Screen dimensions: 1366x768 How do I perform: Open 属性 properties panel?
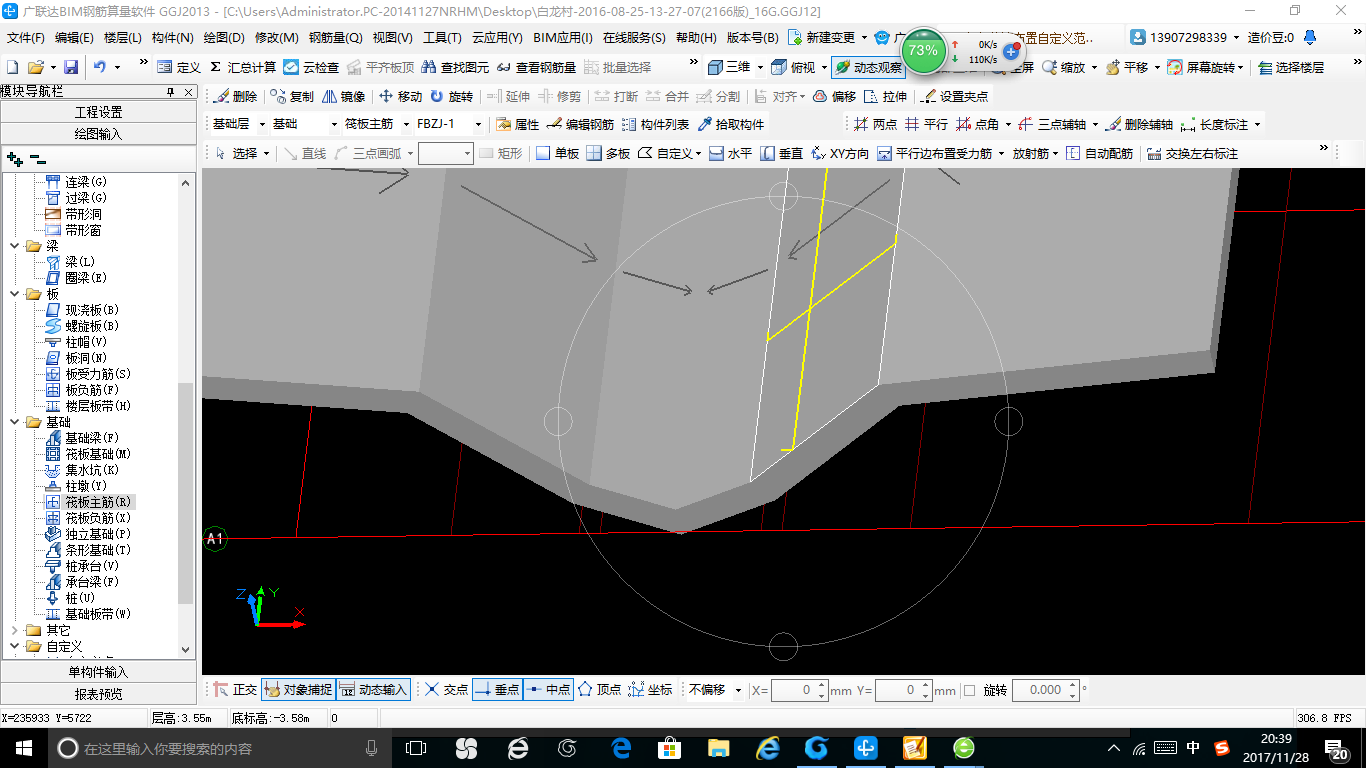click(x=518, y=125)
